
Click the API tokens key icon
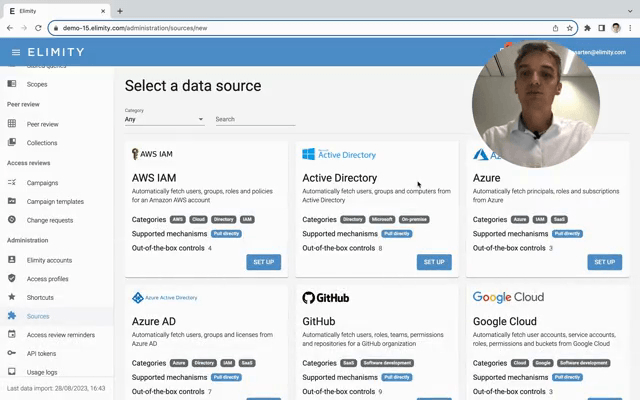pyautogui.click(x=12, y=353)
